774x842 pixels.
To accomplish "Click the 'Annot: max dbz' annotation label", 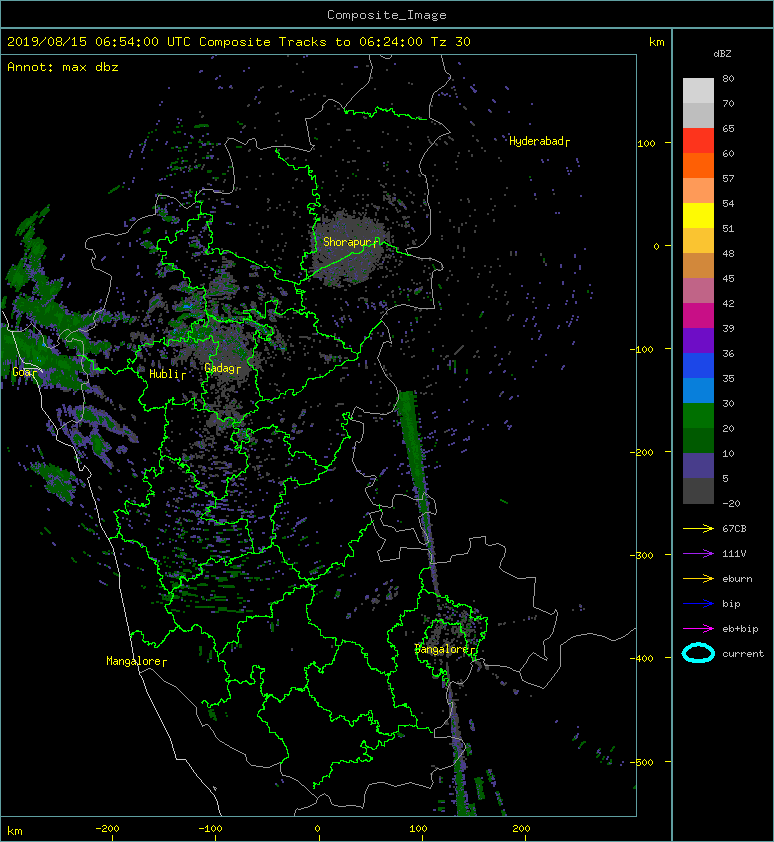I will pyautogui.click(x=63, y=67).
